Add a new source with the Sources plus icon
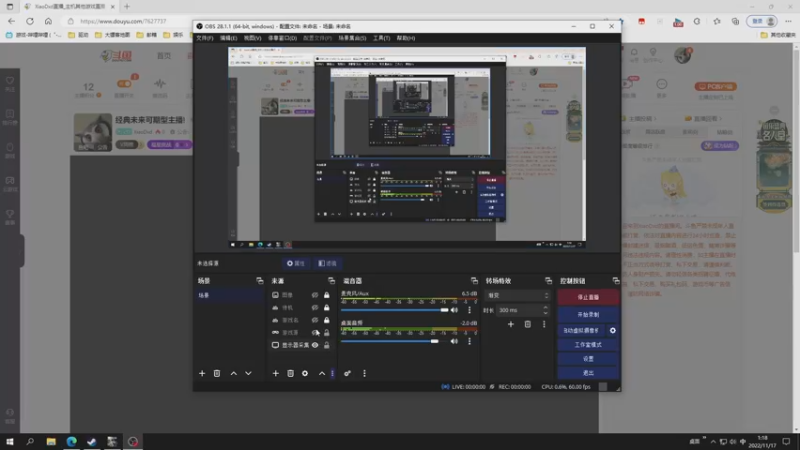The width and height of the screenshot is (800, 450). tap(276, 373)
